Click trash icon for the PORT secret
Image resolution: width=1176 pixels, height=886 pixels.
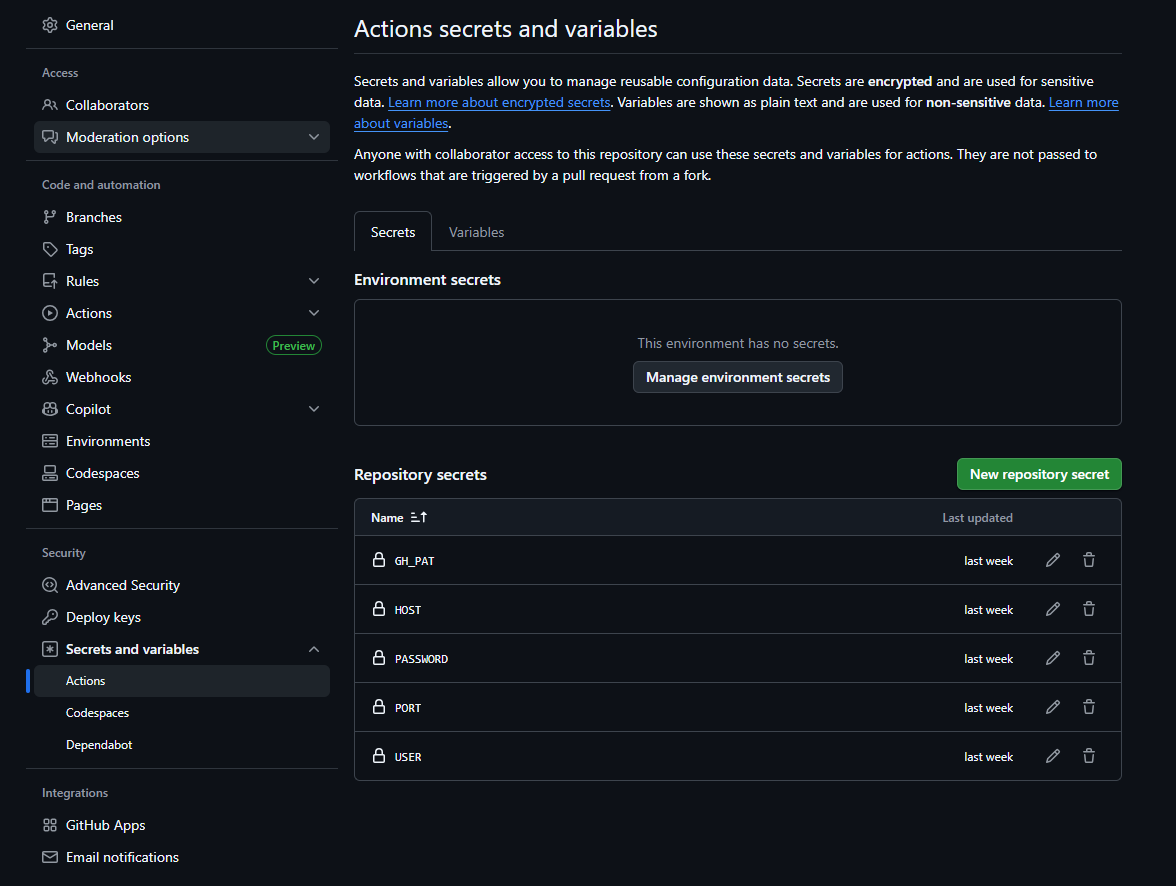(x=1089, y=707)
